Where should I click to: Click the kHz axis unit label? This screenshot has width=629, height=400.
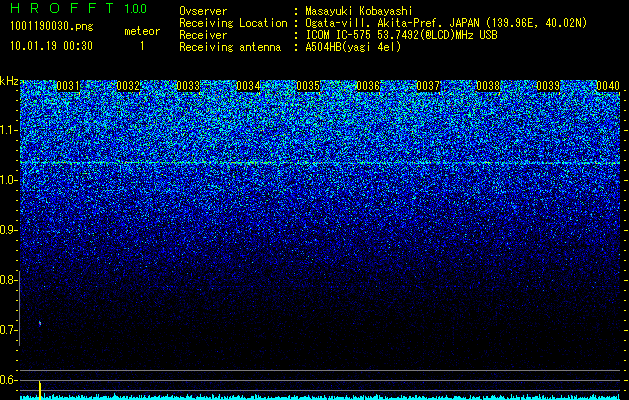[9, 81]
